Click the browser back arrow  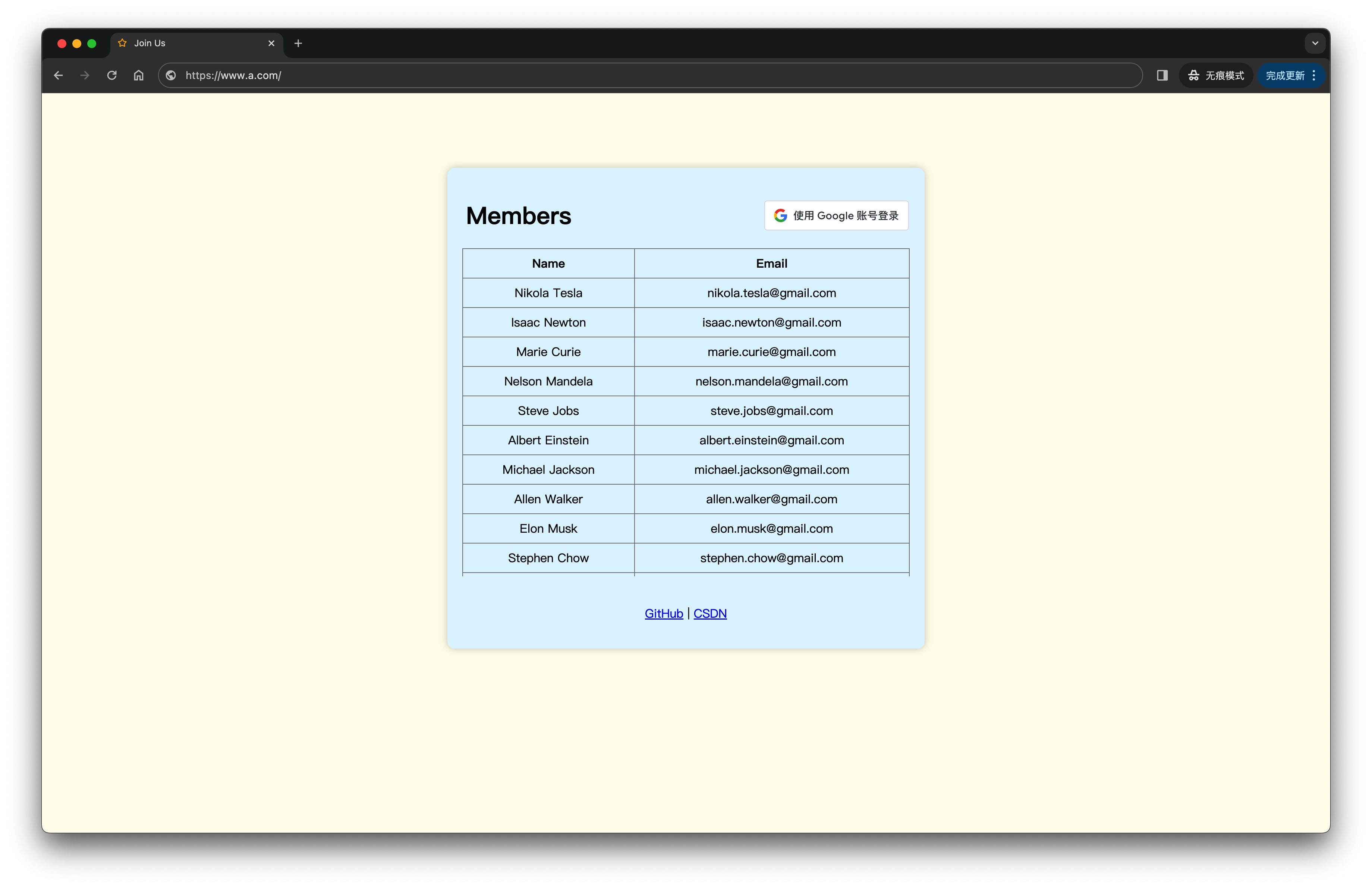(x=58, y=75)
